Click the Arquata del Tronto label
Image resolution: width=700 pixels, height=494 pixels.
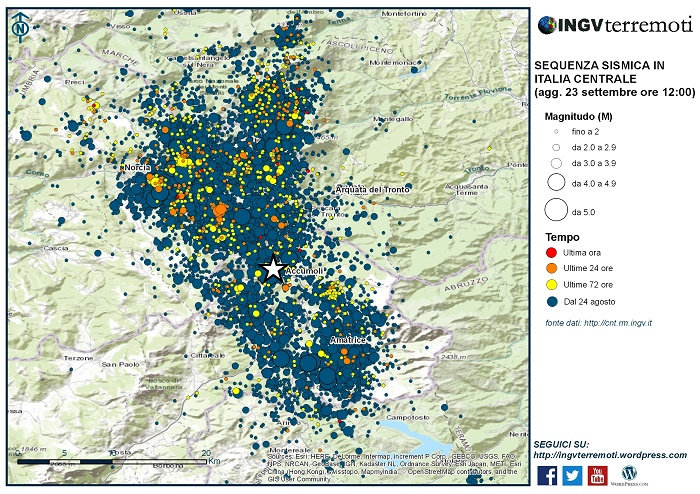point(374,190)
